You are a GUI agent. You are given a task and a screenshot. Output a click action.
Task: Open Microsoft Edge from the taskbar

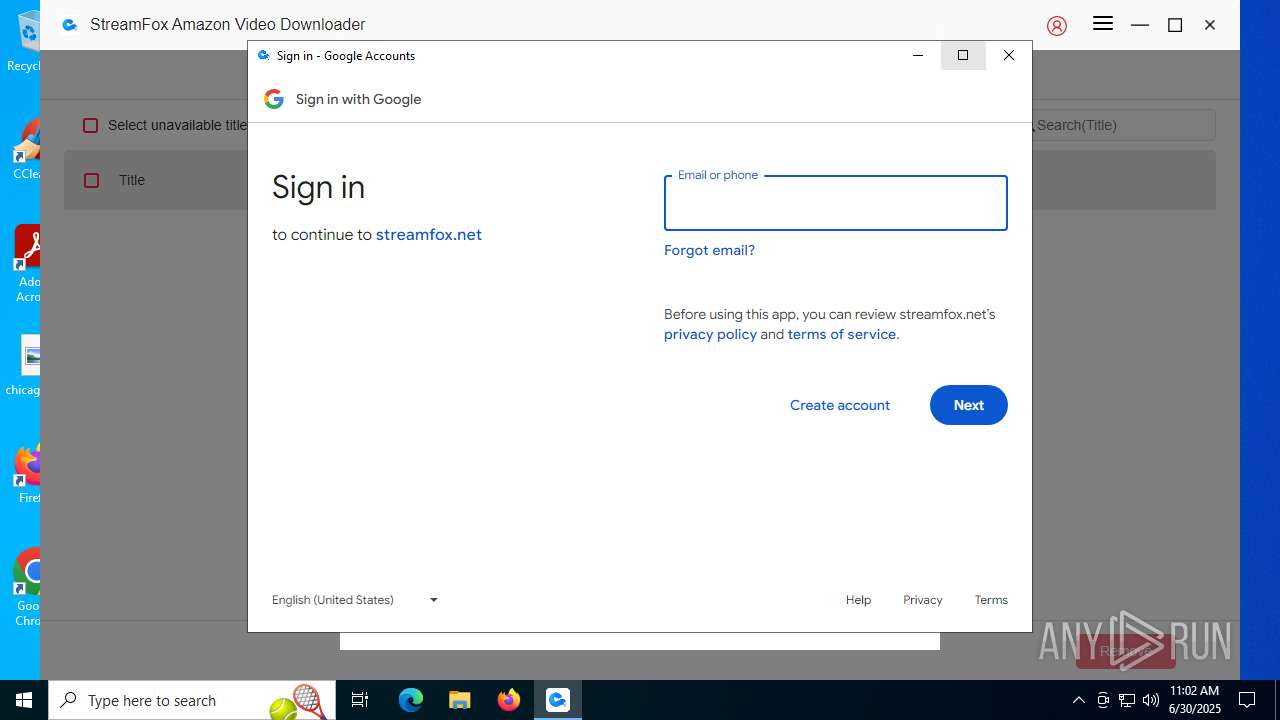point(411,700)
